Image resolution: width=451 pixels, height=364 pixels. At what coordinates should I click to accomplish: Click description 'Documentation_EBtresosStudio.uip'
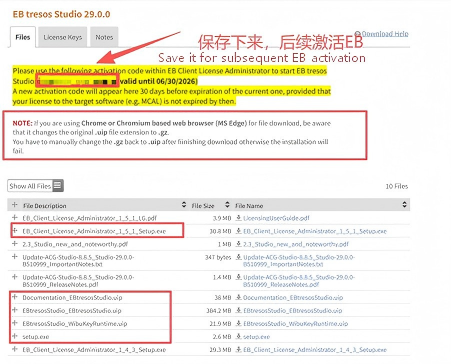tap(72, 297)
